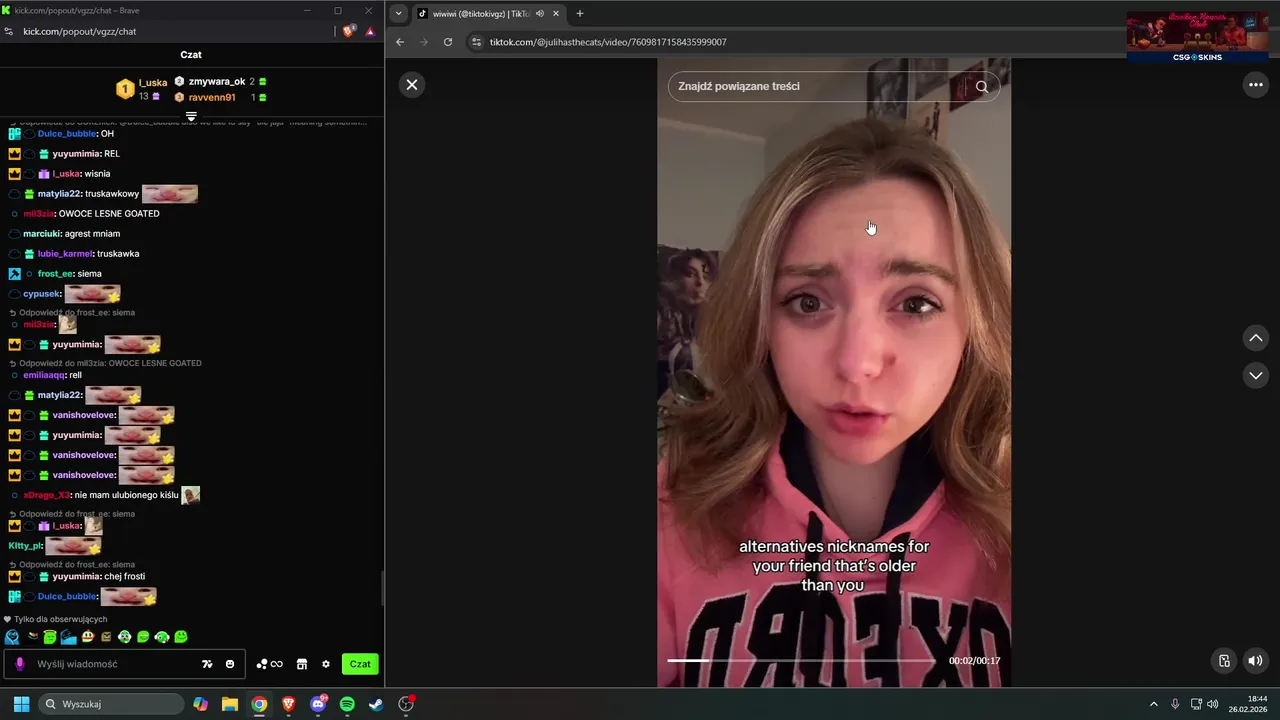Click username emiliaaqq in chat
Viewport: 1280px width, 720px height.
[x=44, y=375]
